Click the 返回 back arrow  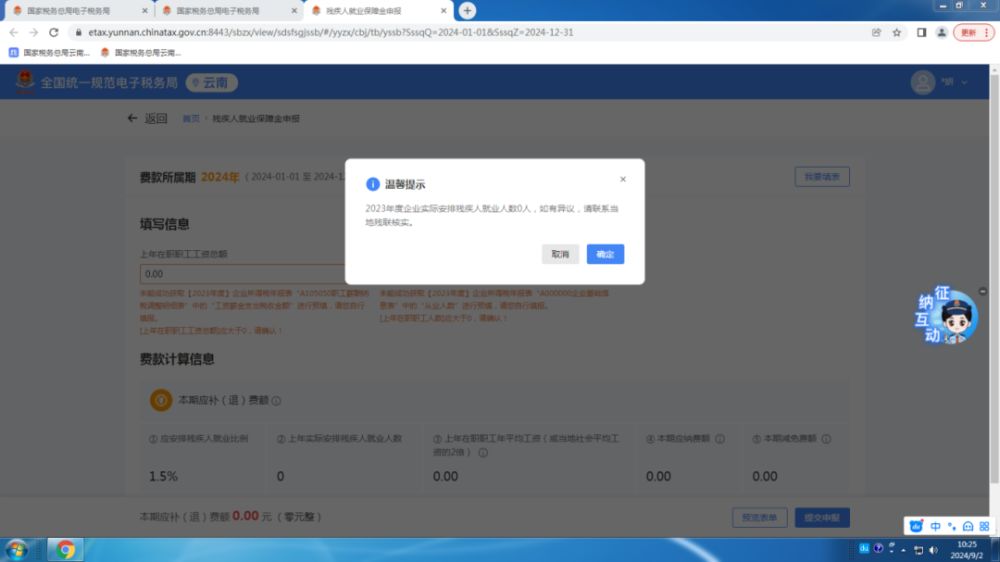pyautogui.click(x=133, y=118)
